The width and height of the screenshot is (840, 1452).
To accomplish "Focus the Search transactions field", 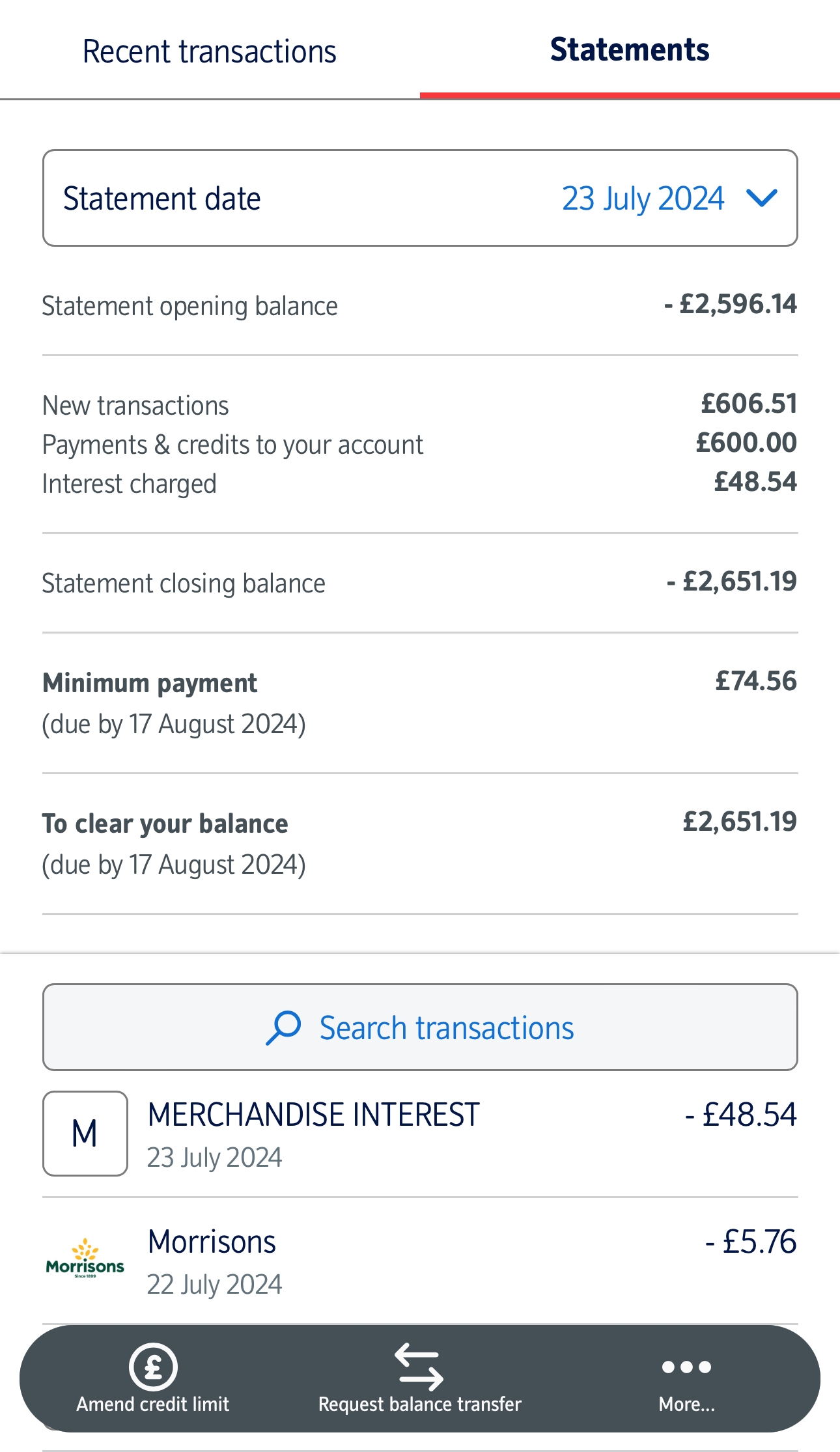I will pyautogui.click(x=420, y=1027).
